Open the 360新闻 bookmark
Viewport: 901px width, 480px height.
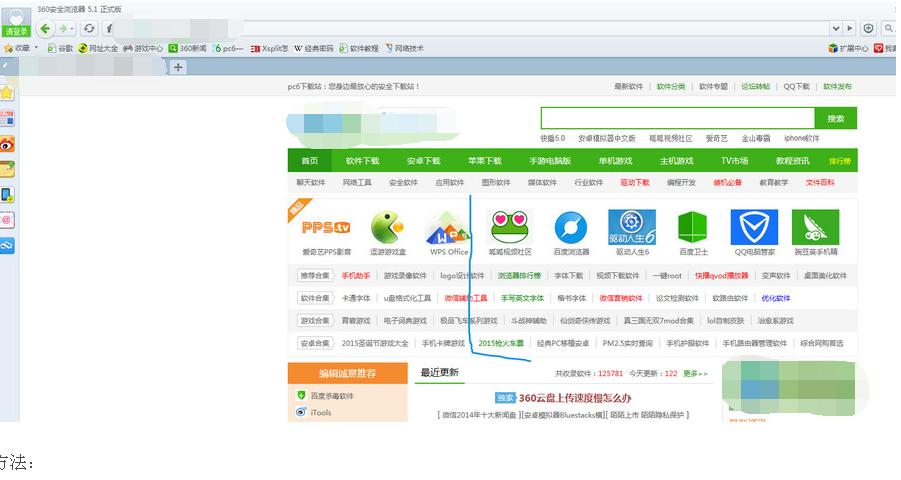coord(187,48)
